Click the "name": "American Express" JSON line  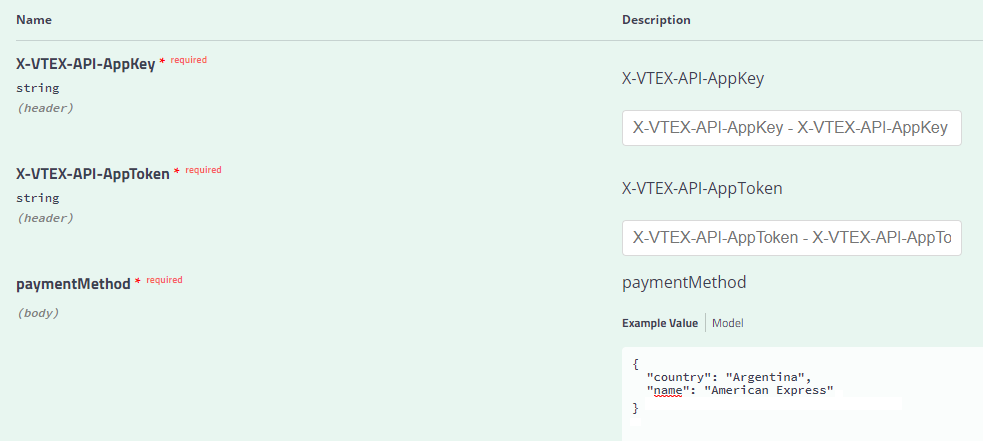tap(739, 390)
